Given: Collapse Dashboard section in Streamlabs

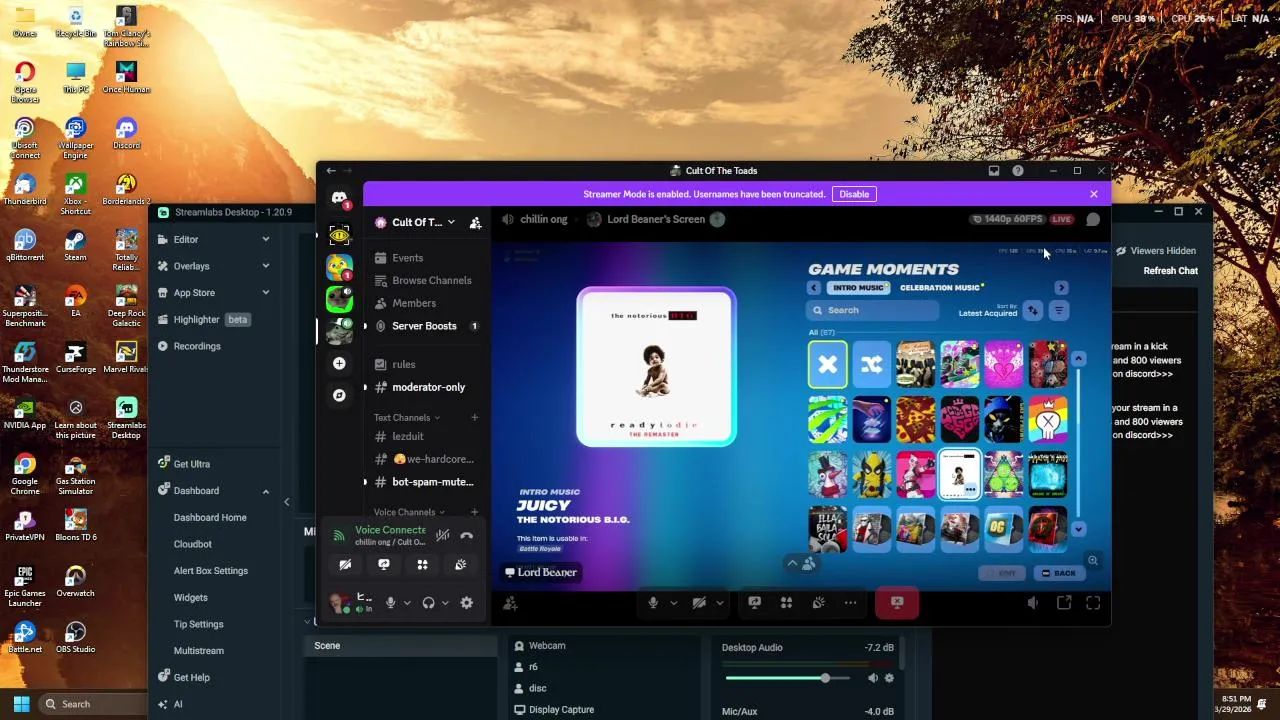Looking at the screenshot, I should pos(265,491).
